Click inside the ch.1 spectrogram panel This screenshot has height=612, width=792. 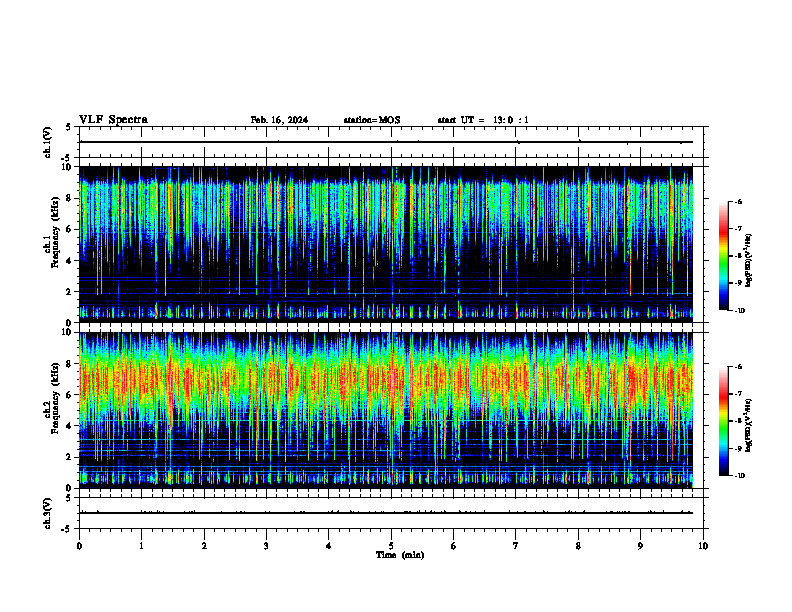(x=386, y=244)
